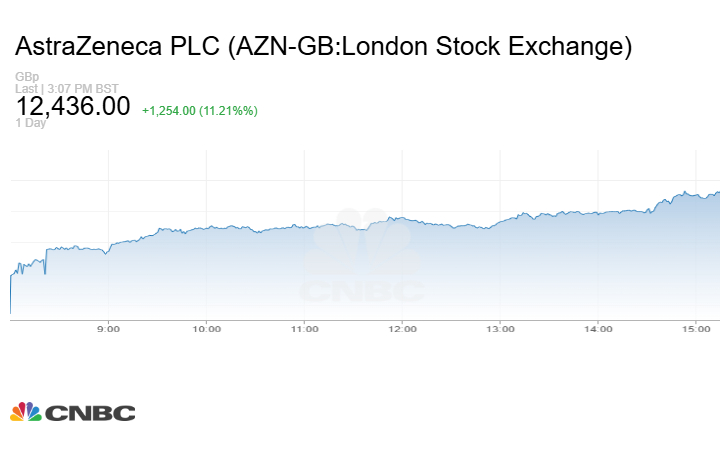Viewport: 720px width, 450px height.
Task: Click the 9:00 time axis label
Action: pyautogui.click(x=108, y=328)
